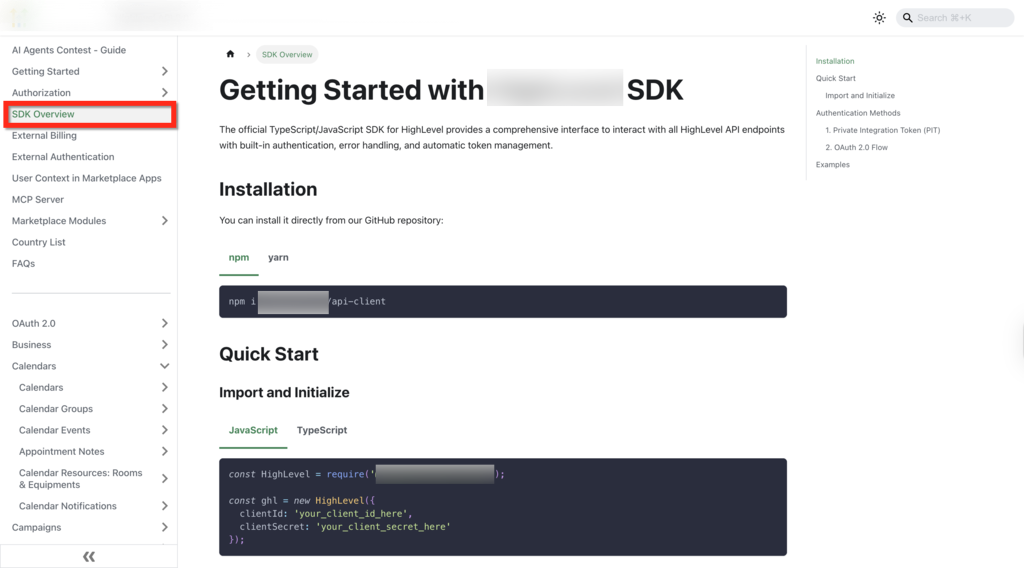Jump to Quick Start in table of contents
1024x568 pixels.
(835, 78)
